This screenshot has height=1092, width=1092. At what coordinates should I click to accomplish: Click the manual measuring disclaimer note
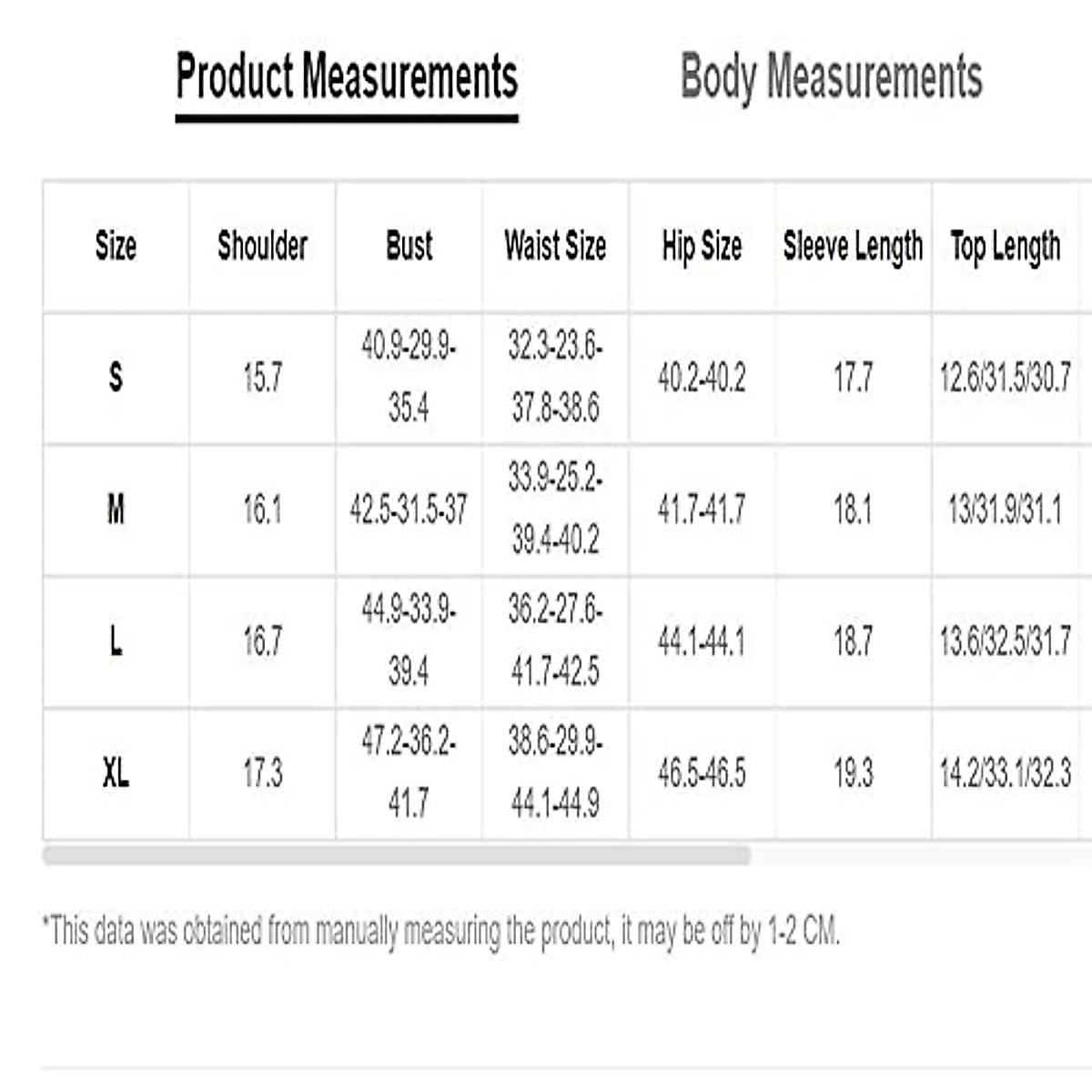[x=441, y=931]
